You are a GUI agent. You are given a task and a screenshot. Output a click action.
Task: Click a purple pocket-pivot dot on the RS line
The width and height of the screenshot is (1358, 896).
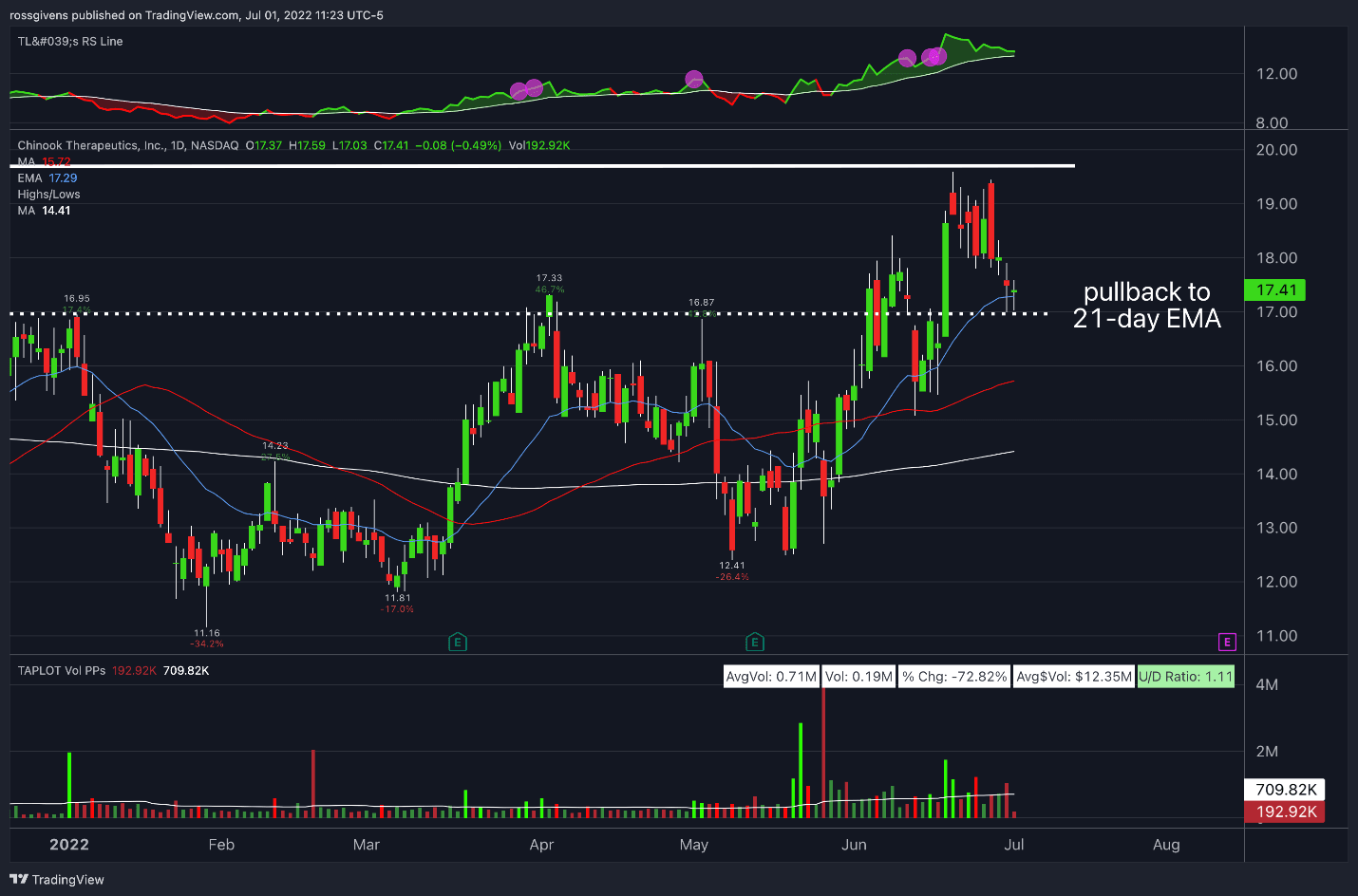tap(693, 78)
